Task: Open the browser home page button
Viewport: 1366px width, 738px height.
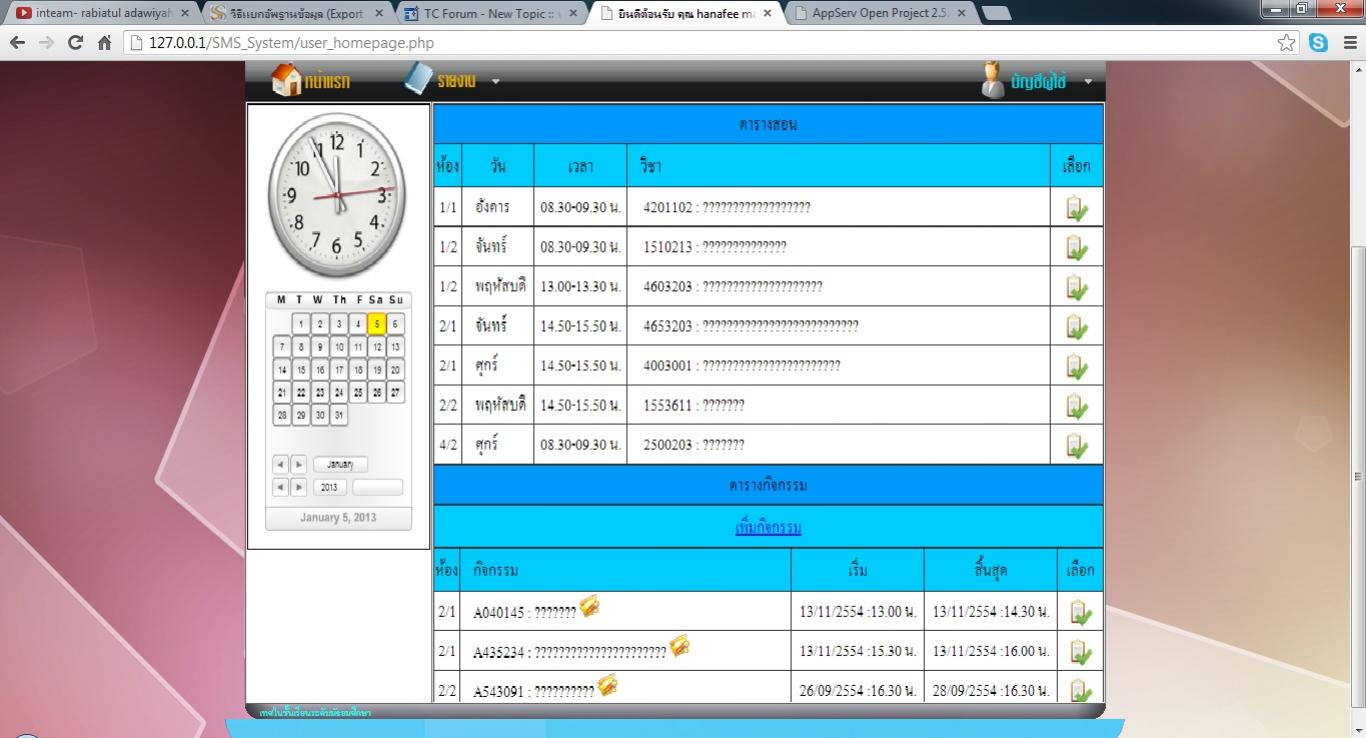Action: (x=104, y=43)
